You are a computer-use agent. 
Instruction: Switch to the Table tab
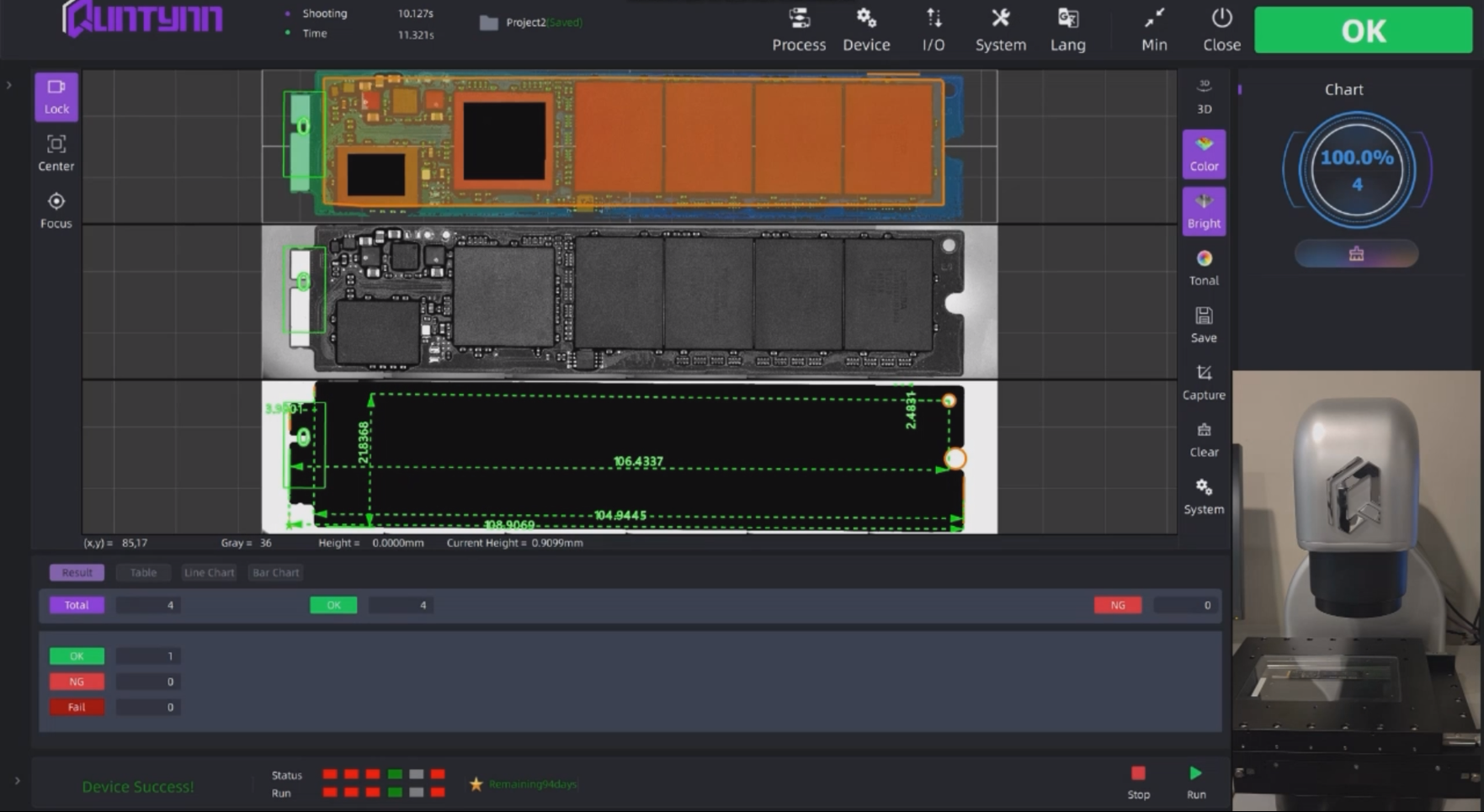tap(143, 572)
